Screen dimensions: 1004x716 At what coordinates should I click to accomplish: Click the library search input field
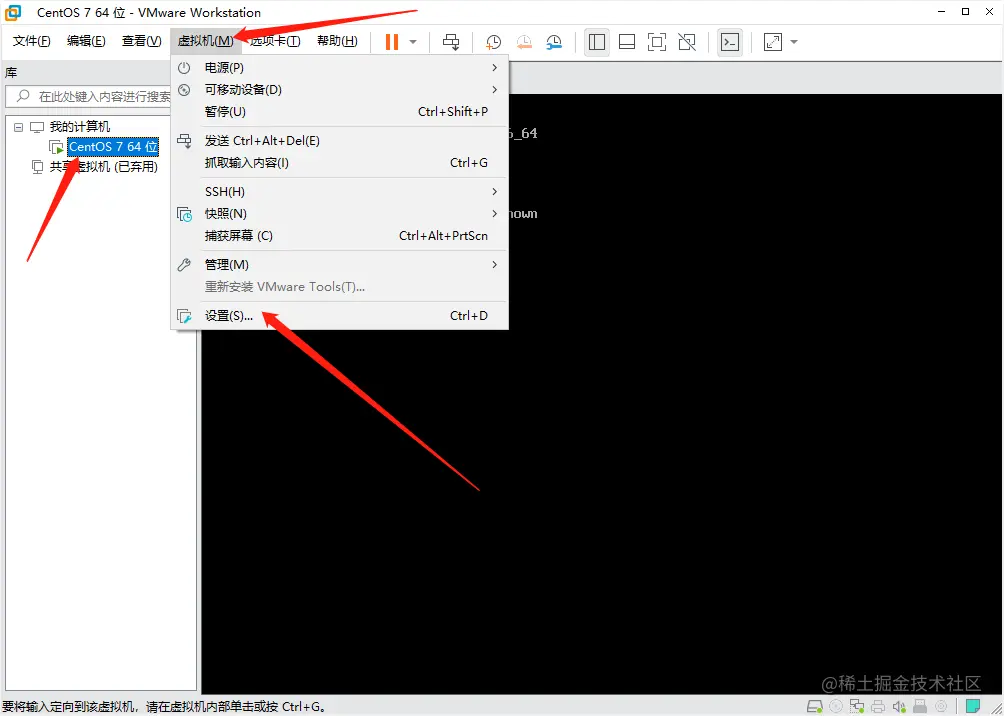pos(90,97)
